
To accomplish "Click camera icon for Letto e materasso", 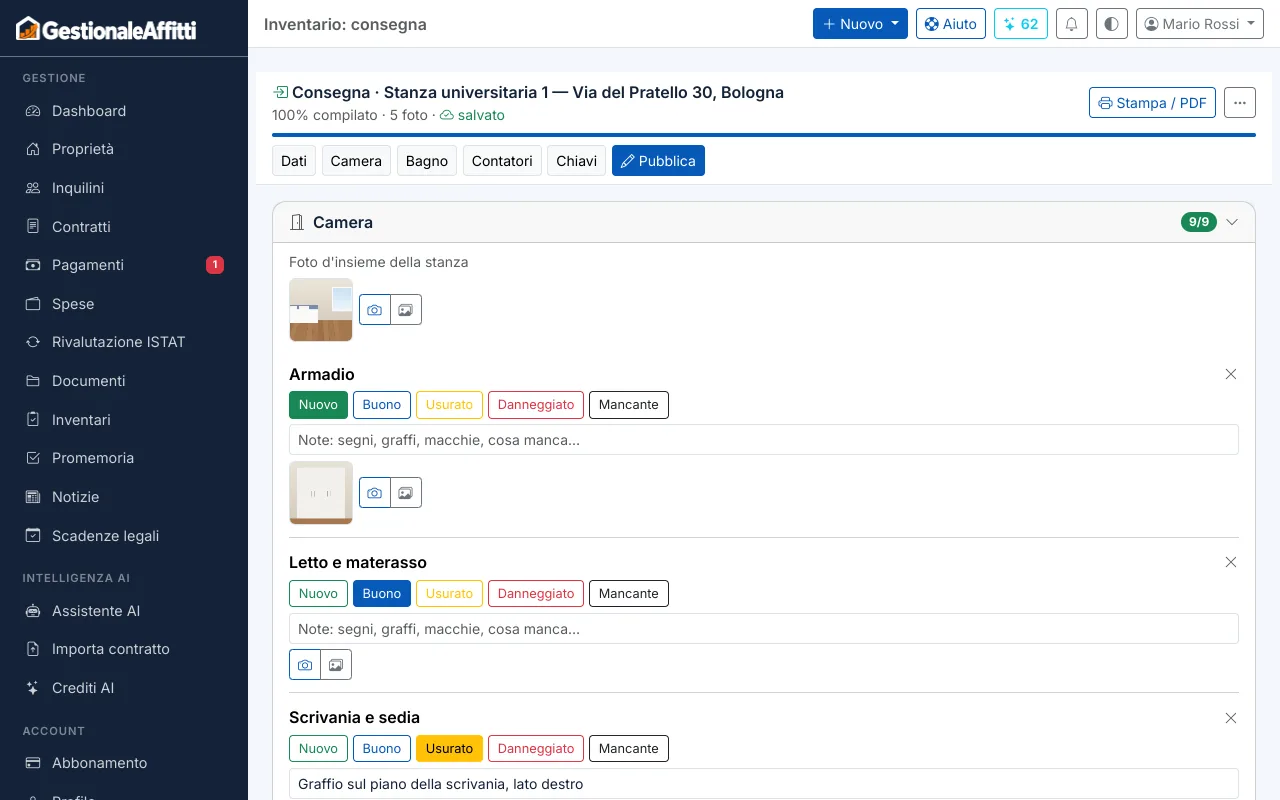I will click(305, 665).
